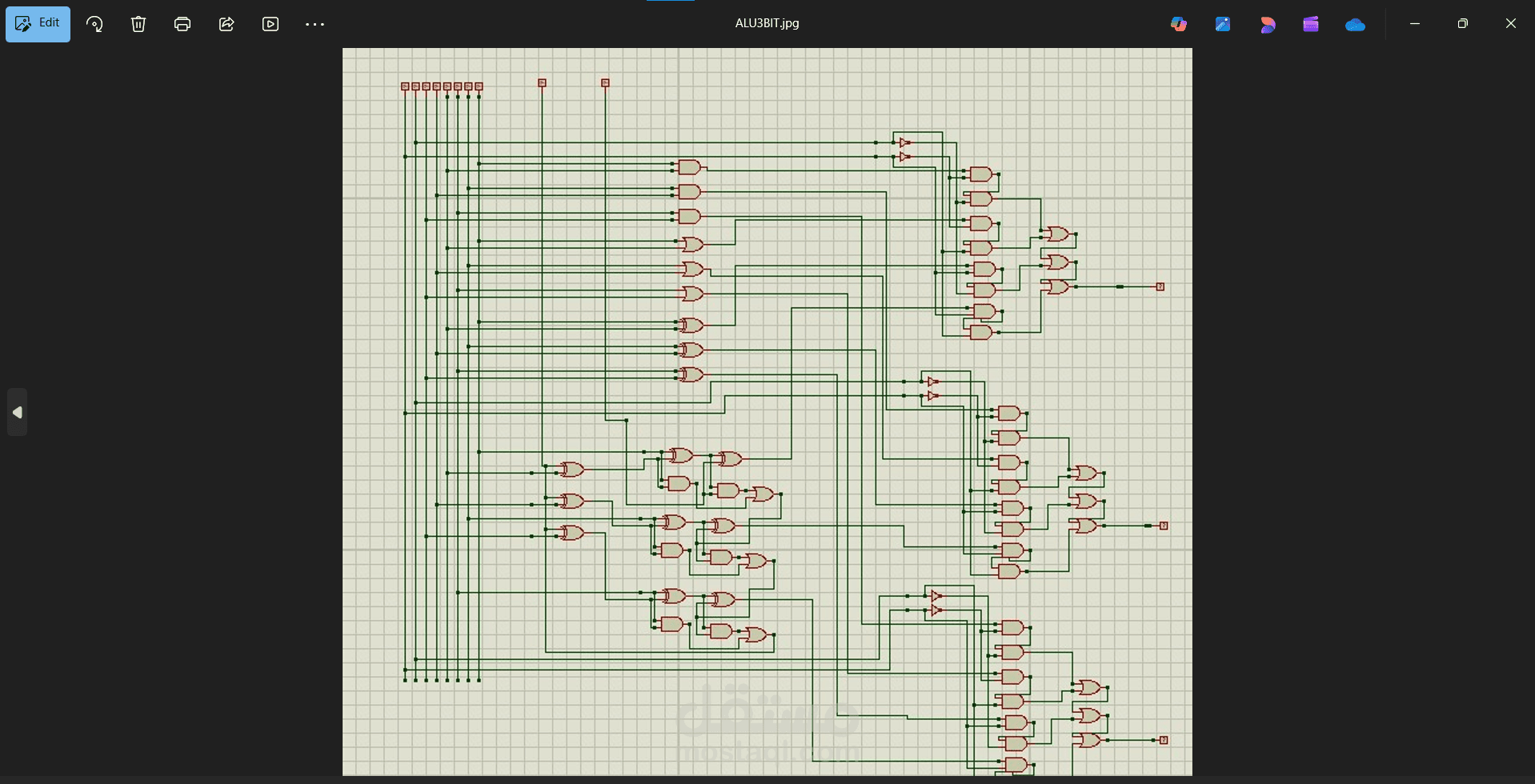Start the slideshow with the play icon
1535x784 pixels.
pyautogui.click(x=271, y=24)
